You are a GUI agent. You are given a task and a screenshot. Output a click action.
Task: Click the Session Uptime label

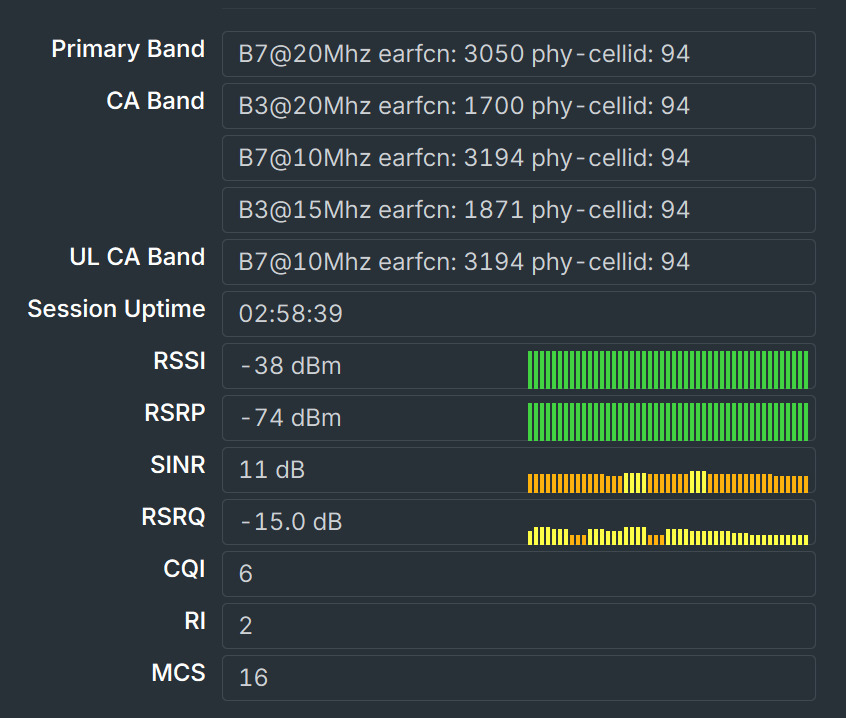117,309
